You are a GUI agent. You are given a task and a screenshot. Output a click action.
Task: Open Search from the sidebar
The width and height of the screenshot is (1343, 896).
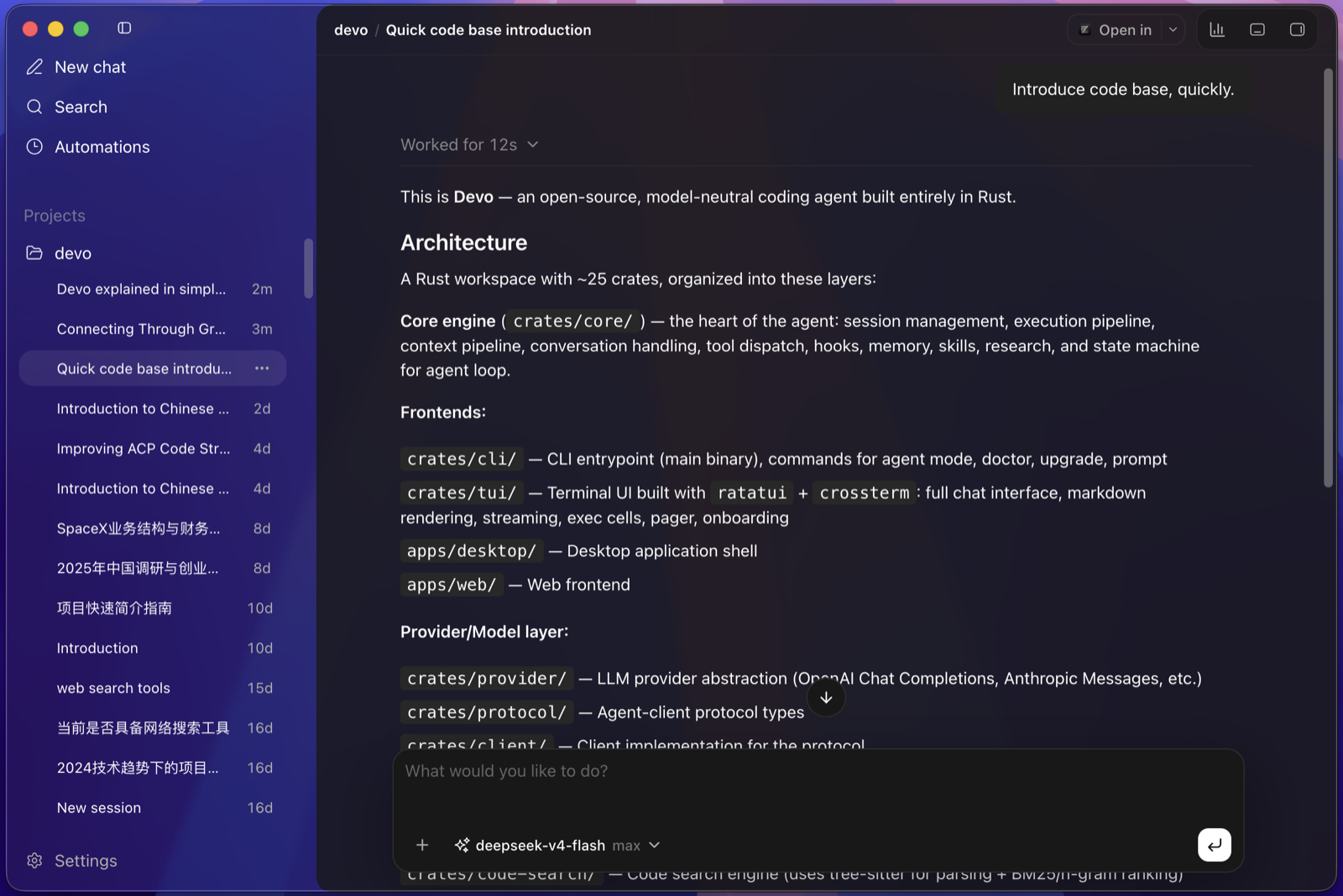(81, 107)
